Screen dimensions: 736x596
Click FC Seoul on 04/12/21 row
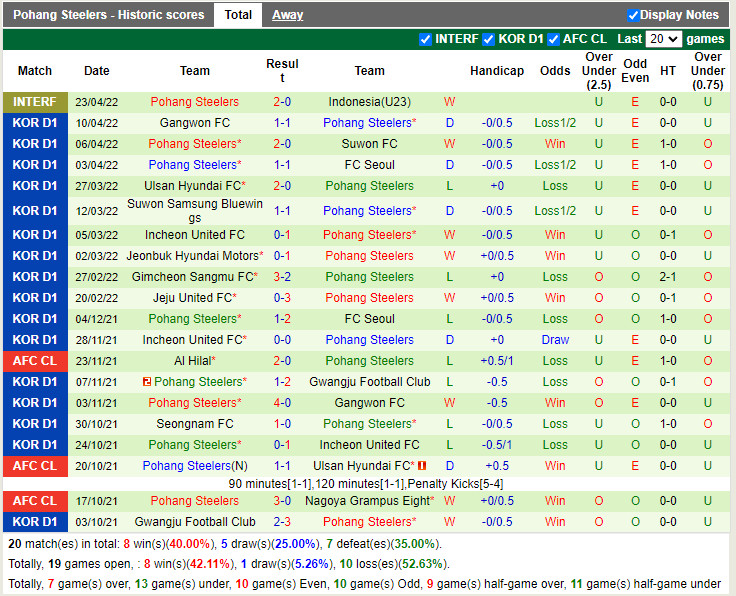click(x=369, y=319)
